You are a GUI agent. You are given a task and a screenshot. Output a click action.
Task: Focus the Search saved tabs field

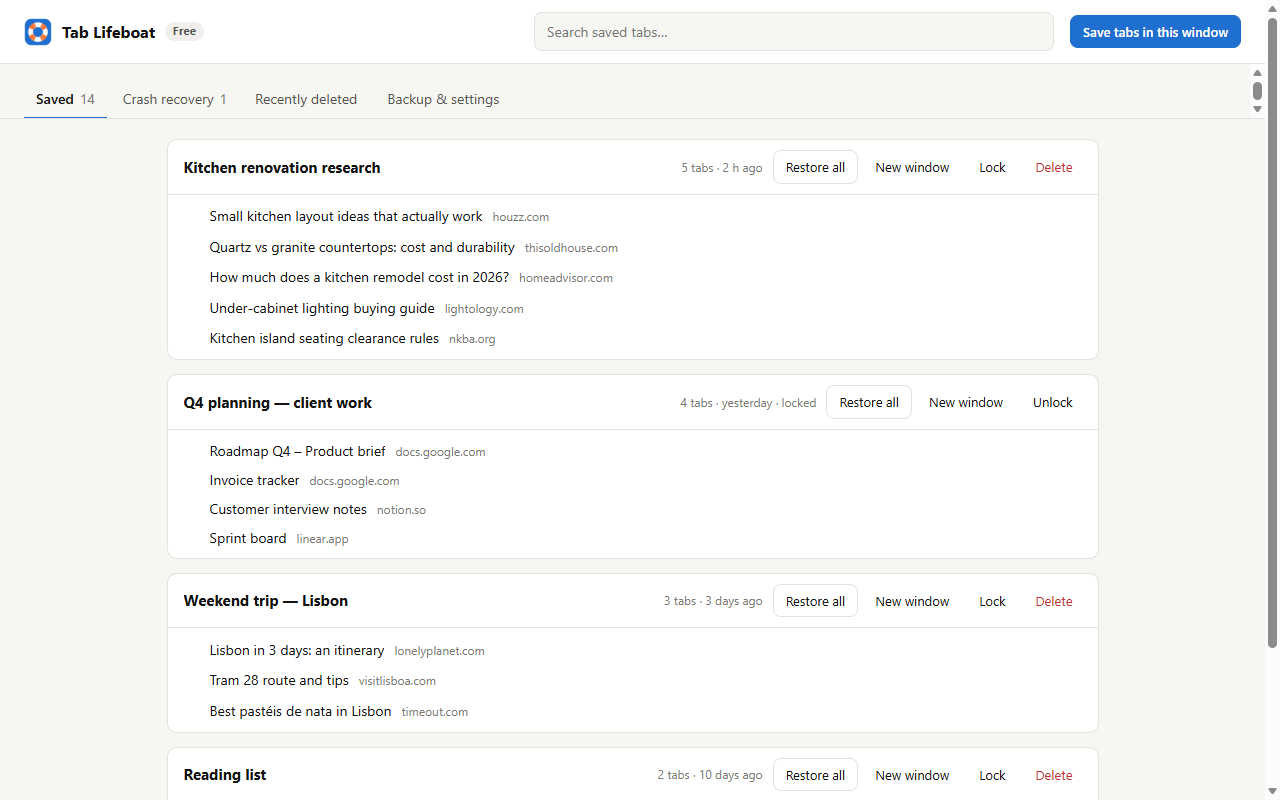(793, 32)
